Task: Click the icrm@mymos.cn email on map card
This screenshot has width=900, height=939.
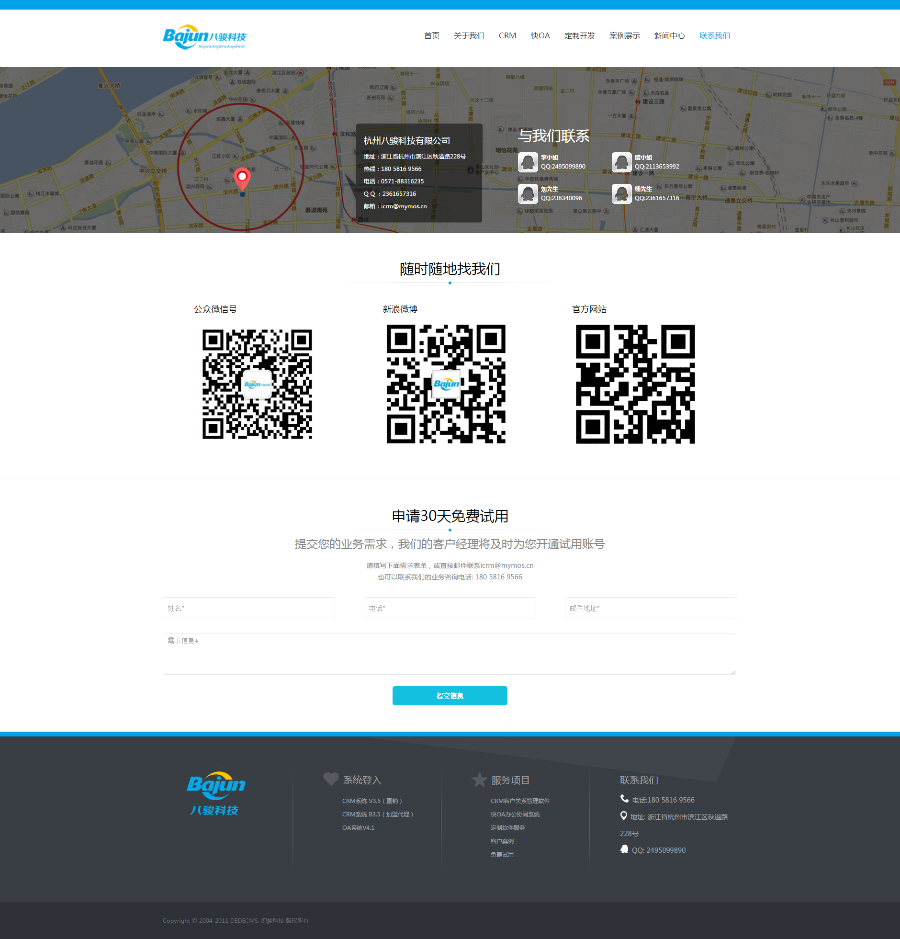Action: click(x=404, y=207)
